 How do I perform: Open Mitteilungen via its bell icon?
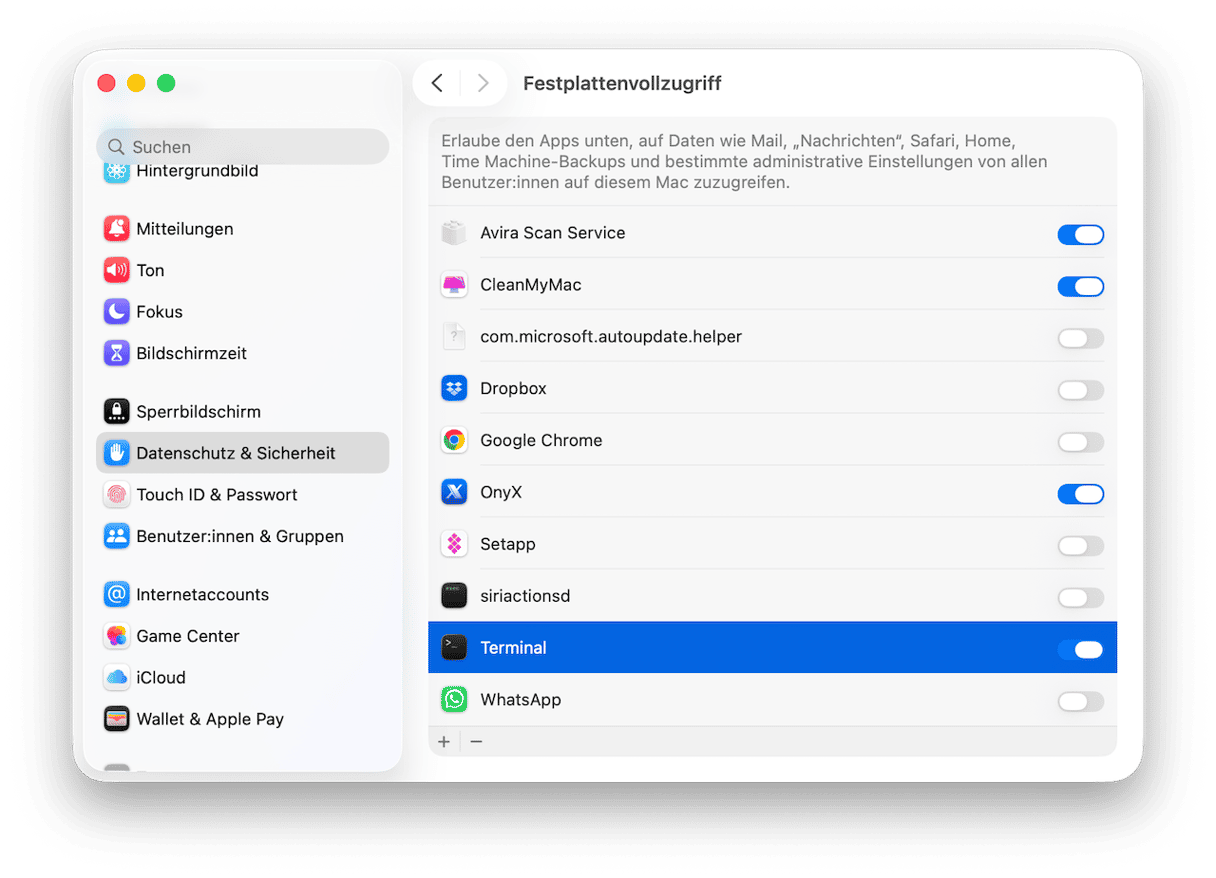(x=117, y=229)
